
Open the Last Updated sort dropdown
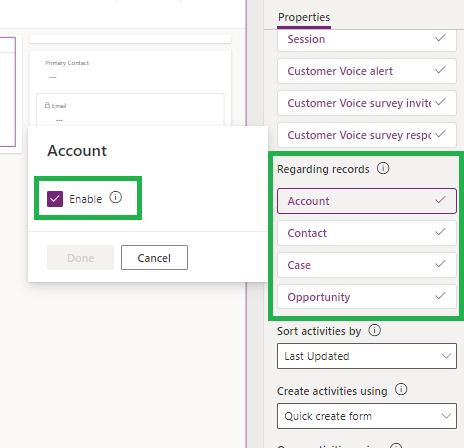[367, 356]
